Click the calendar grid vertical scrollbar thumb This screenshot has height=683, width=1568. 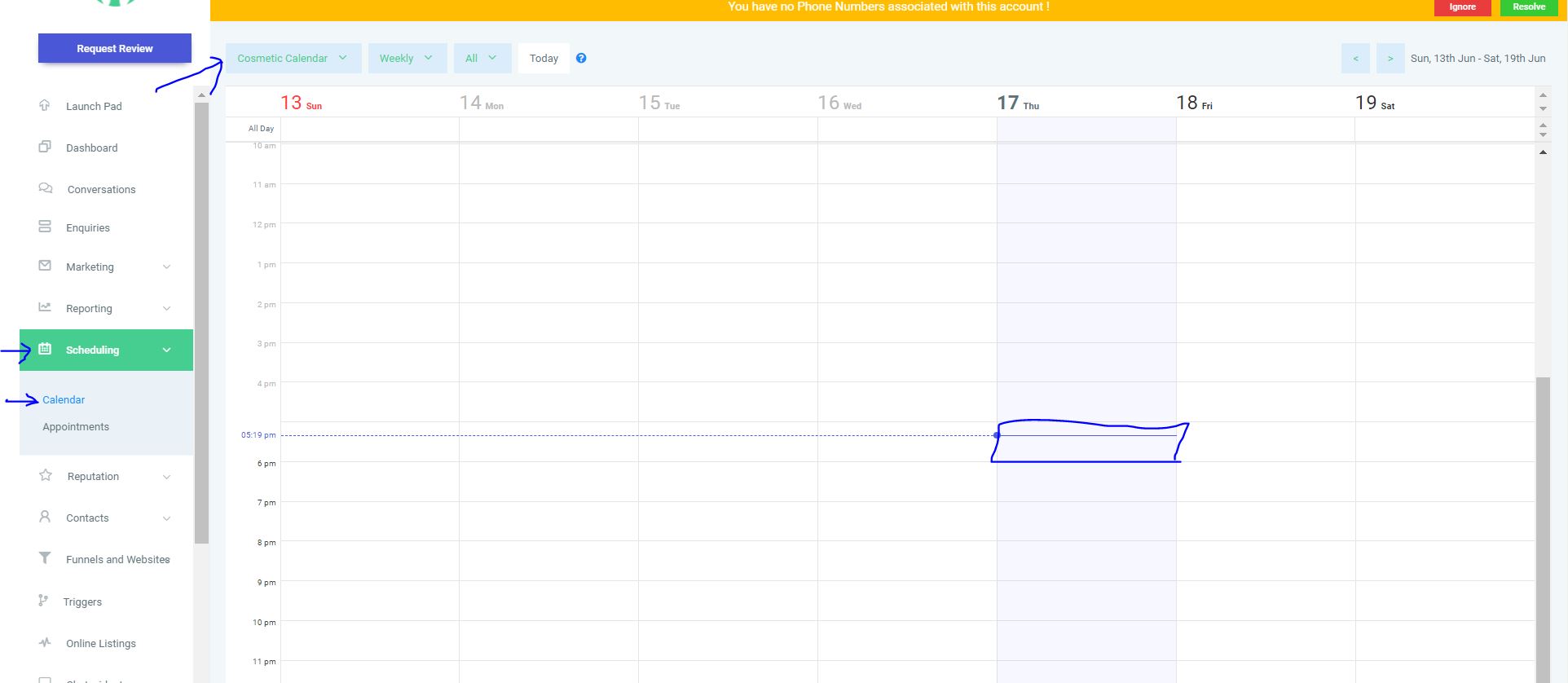[1543, 530]
